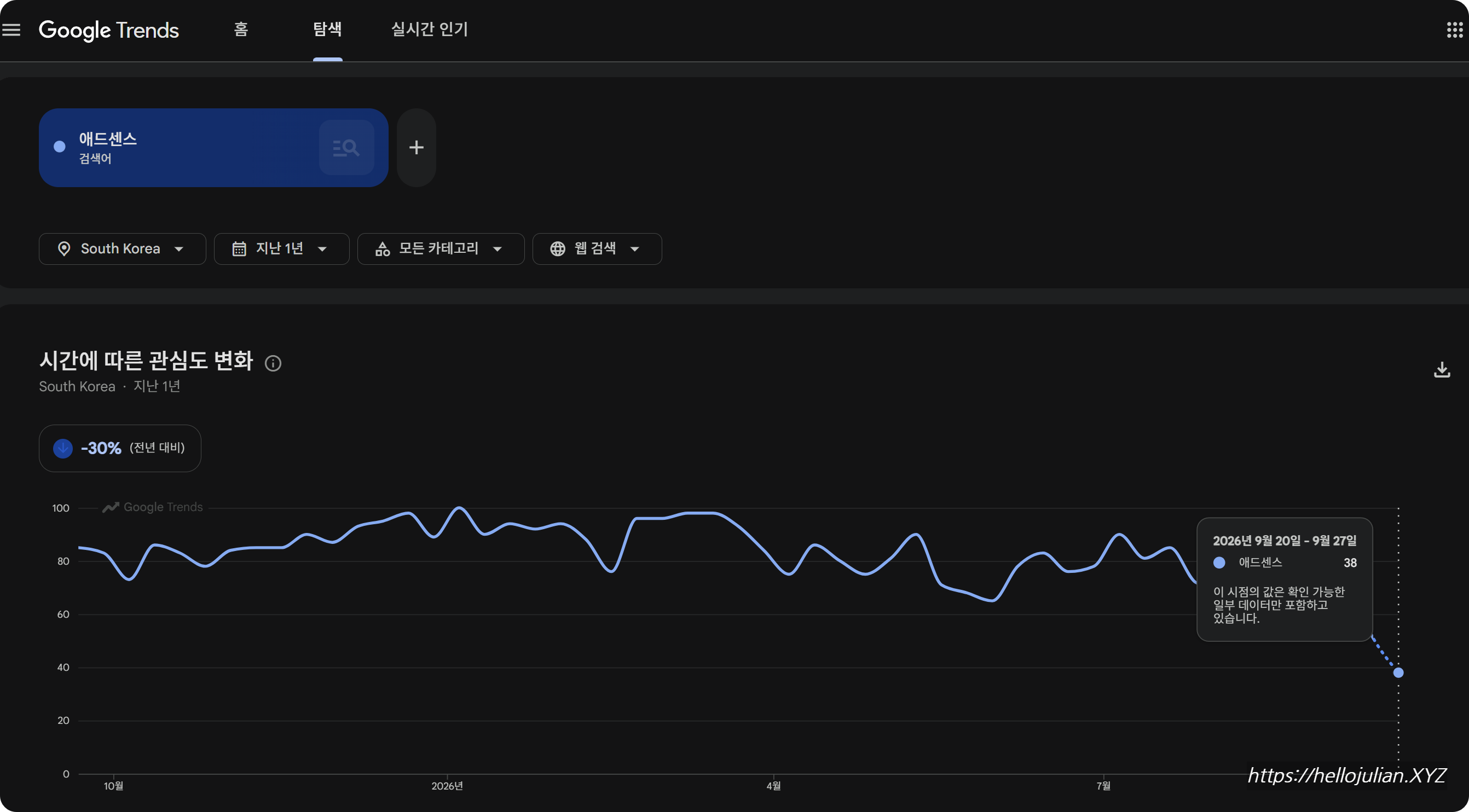Click the -30% year-over-year chip
The width and height of the screenshot is (1469, 812).
pos(120,448)
